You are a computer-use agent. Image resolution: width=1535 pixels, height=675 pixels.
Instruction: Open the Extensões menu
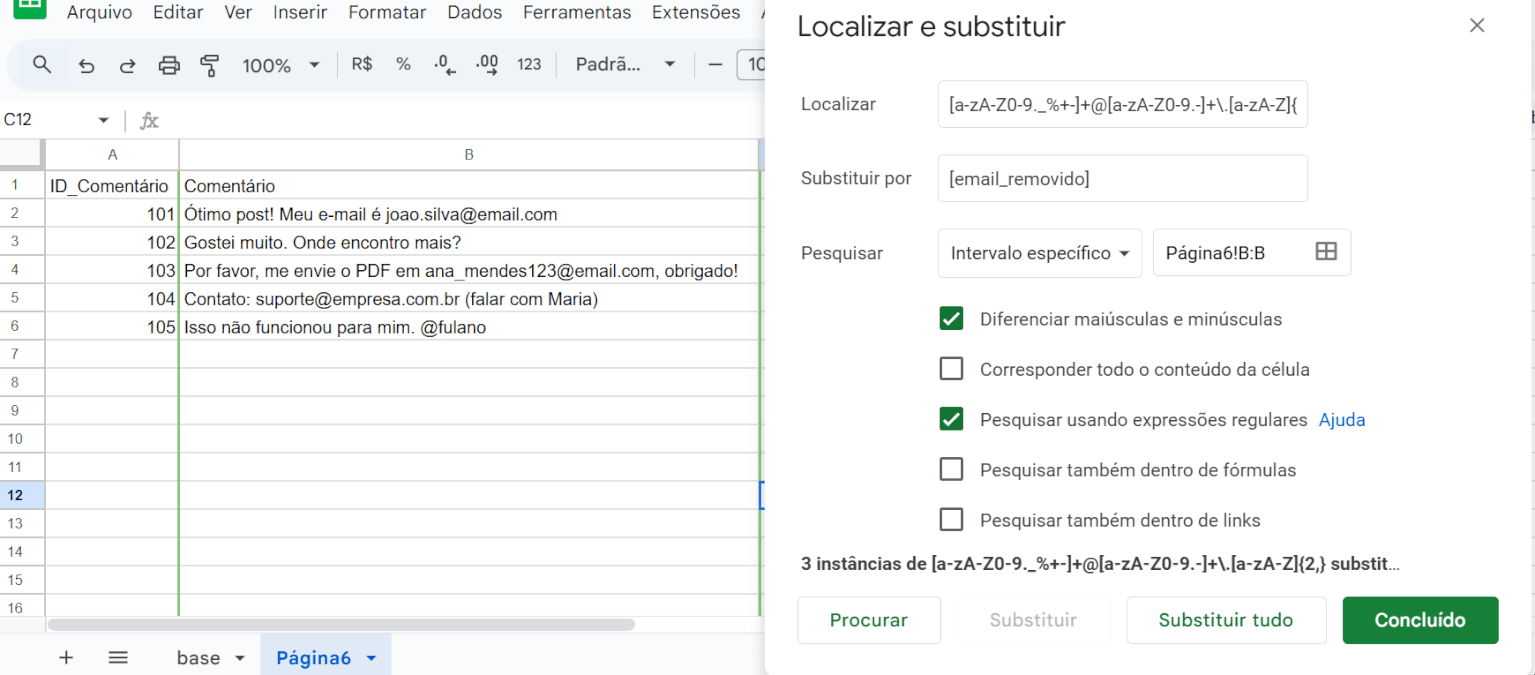[x=696, y=13]
